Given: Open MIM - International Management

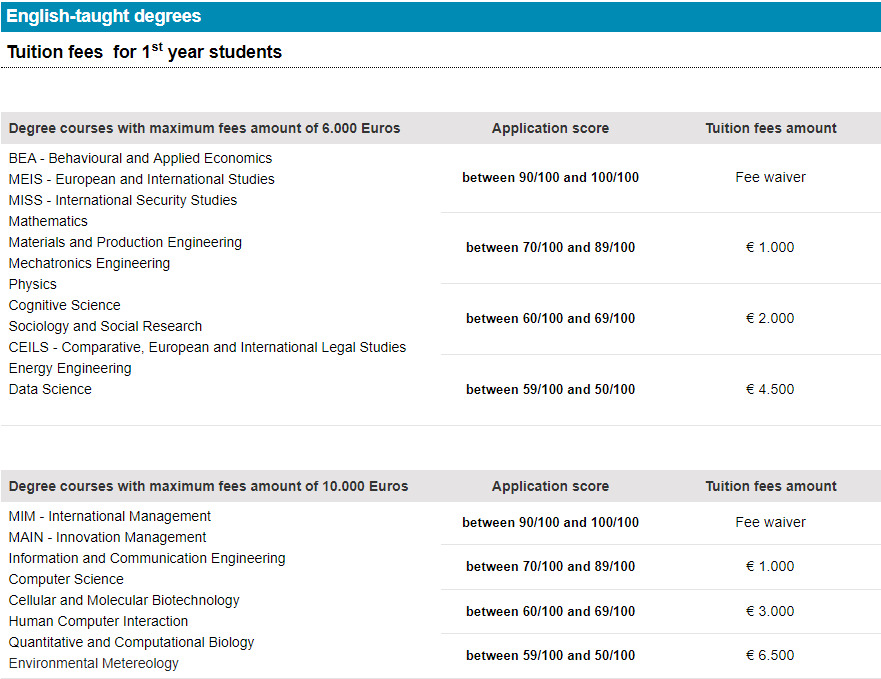Looking at the screenshot, I should [110, 516].
